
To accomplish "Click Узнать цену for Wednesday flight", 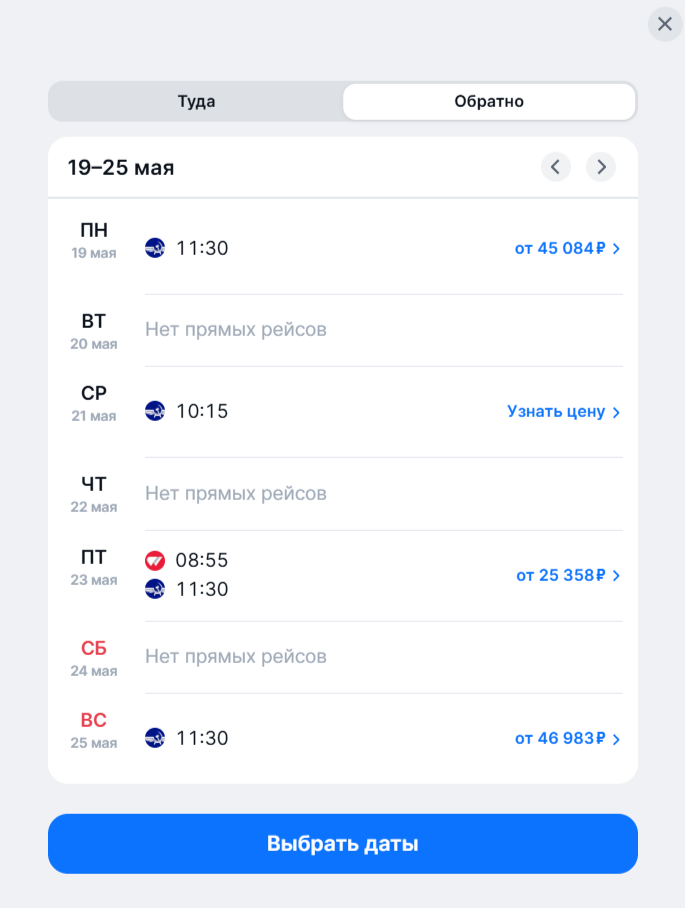I will point(563,411).
